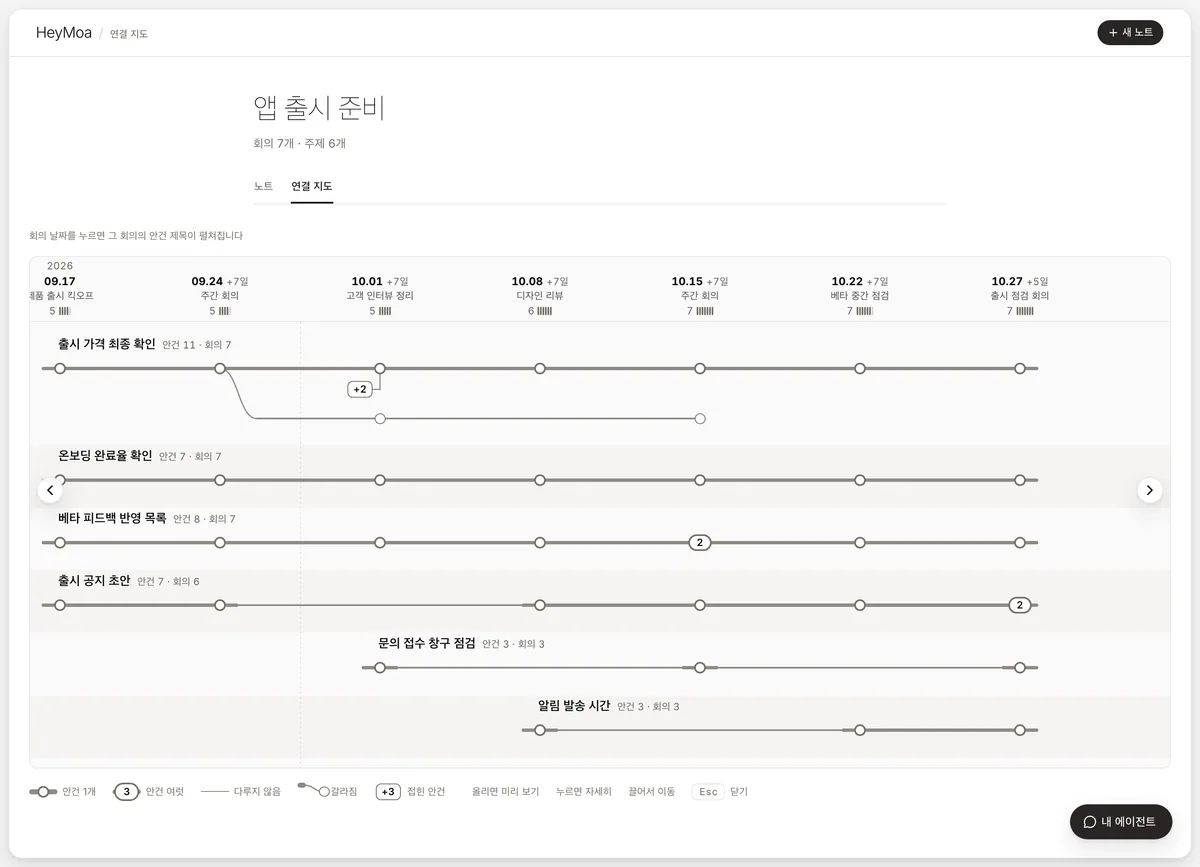This screenshot has width=1200, height=867.
Task: Click the 연결 지도 breadcrumb
Action: click(x=129, y=34)
